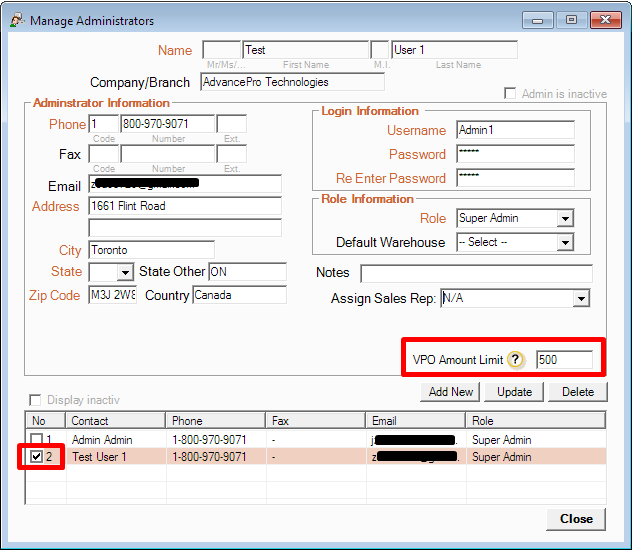The height and width of the screenshot is (551, 634).
Task: Click the VPO Amount Limit help icon
Action: tap(516, 360)
